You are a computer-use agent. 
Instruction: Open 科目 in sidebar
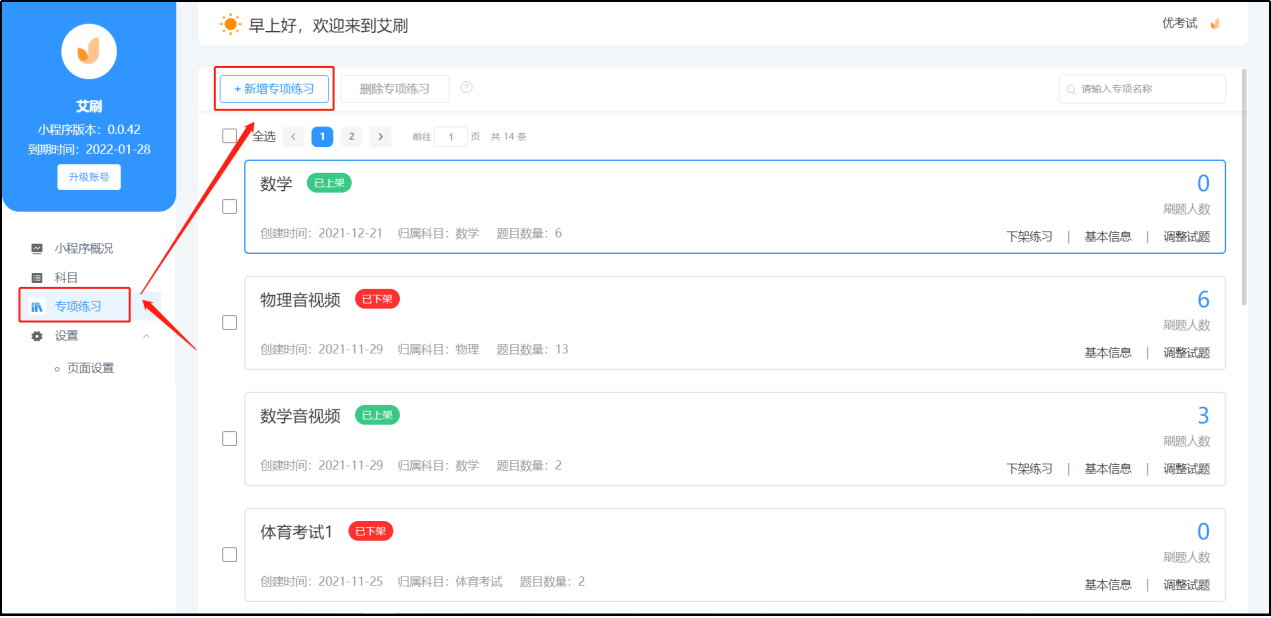[x=66, y=277]
